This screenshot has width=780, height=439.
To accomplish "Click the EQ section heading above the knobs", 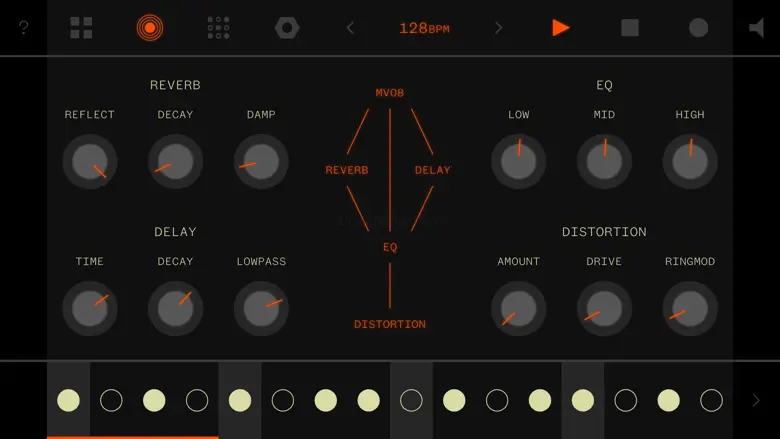I will [604, 85].
